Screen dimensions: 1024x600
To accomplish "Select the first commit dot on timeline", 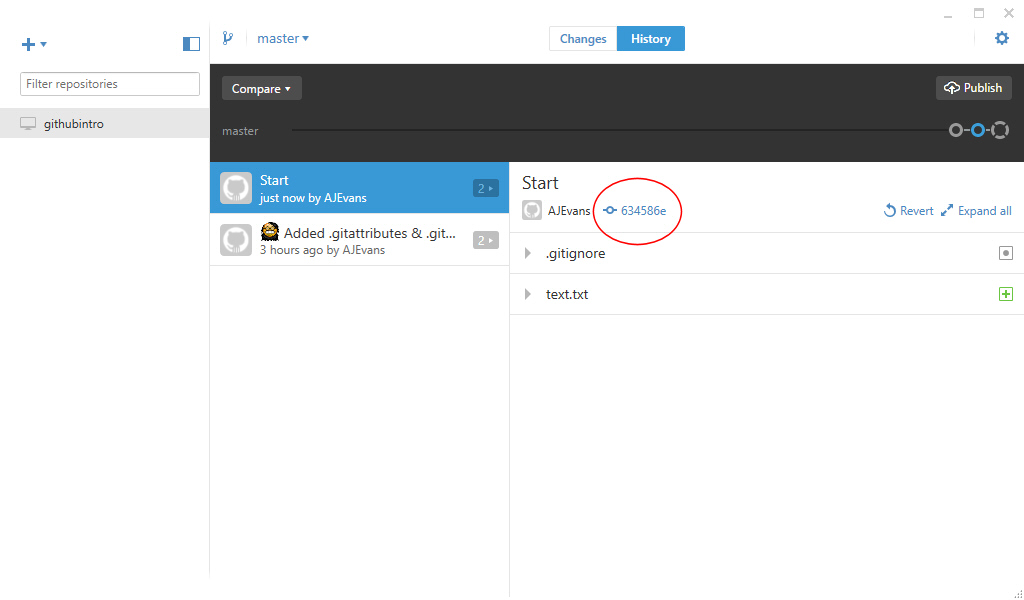I will (955, 130).
